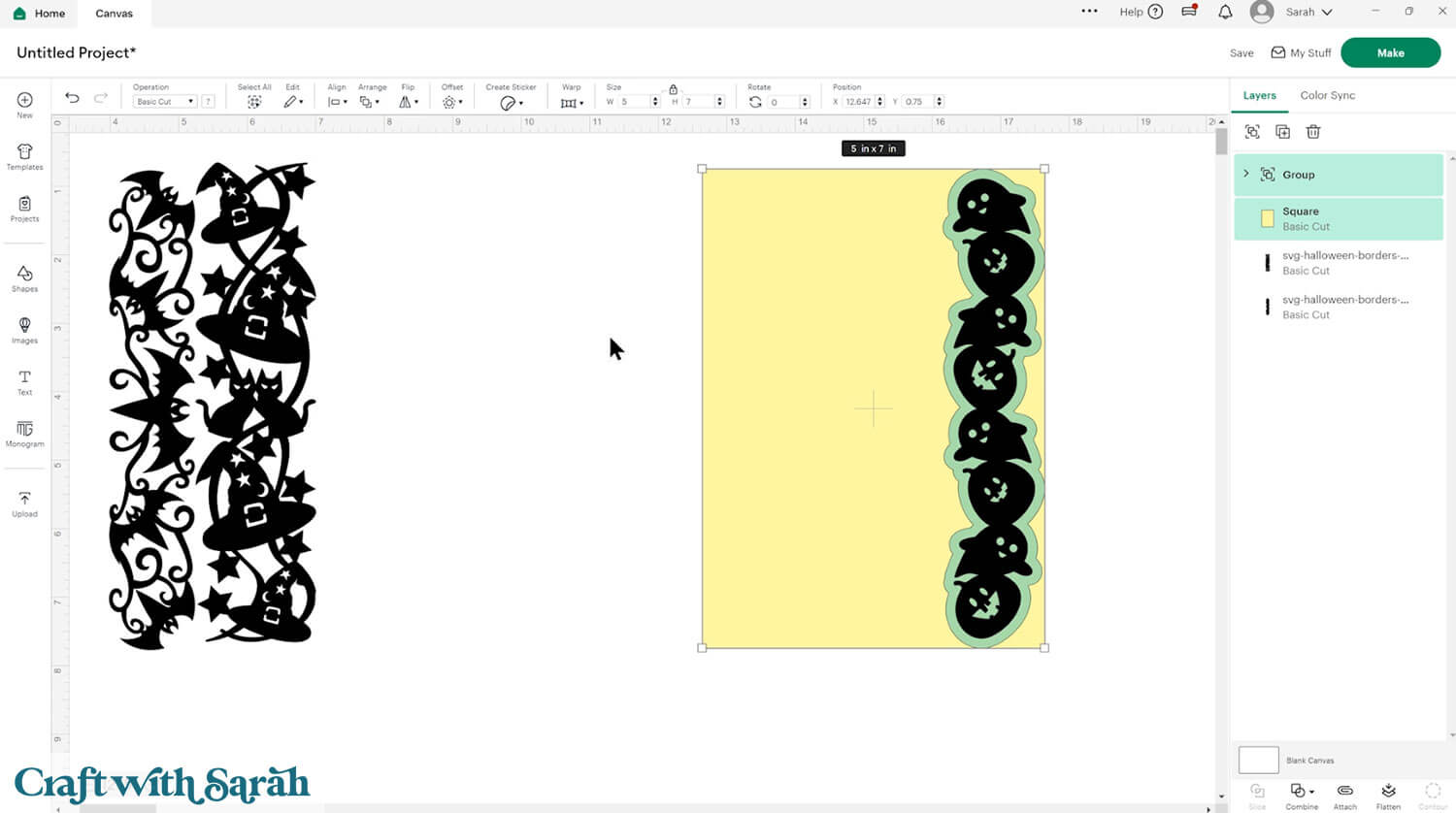The image size is (1456, 813).
Task: Click the New project icon
Action: pyautogui.click(x=24, y=100)
